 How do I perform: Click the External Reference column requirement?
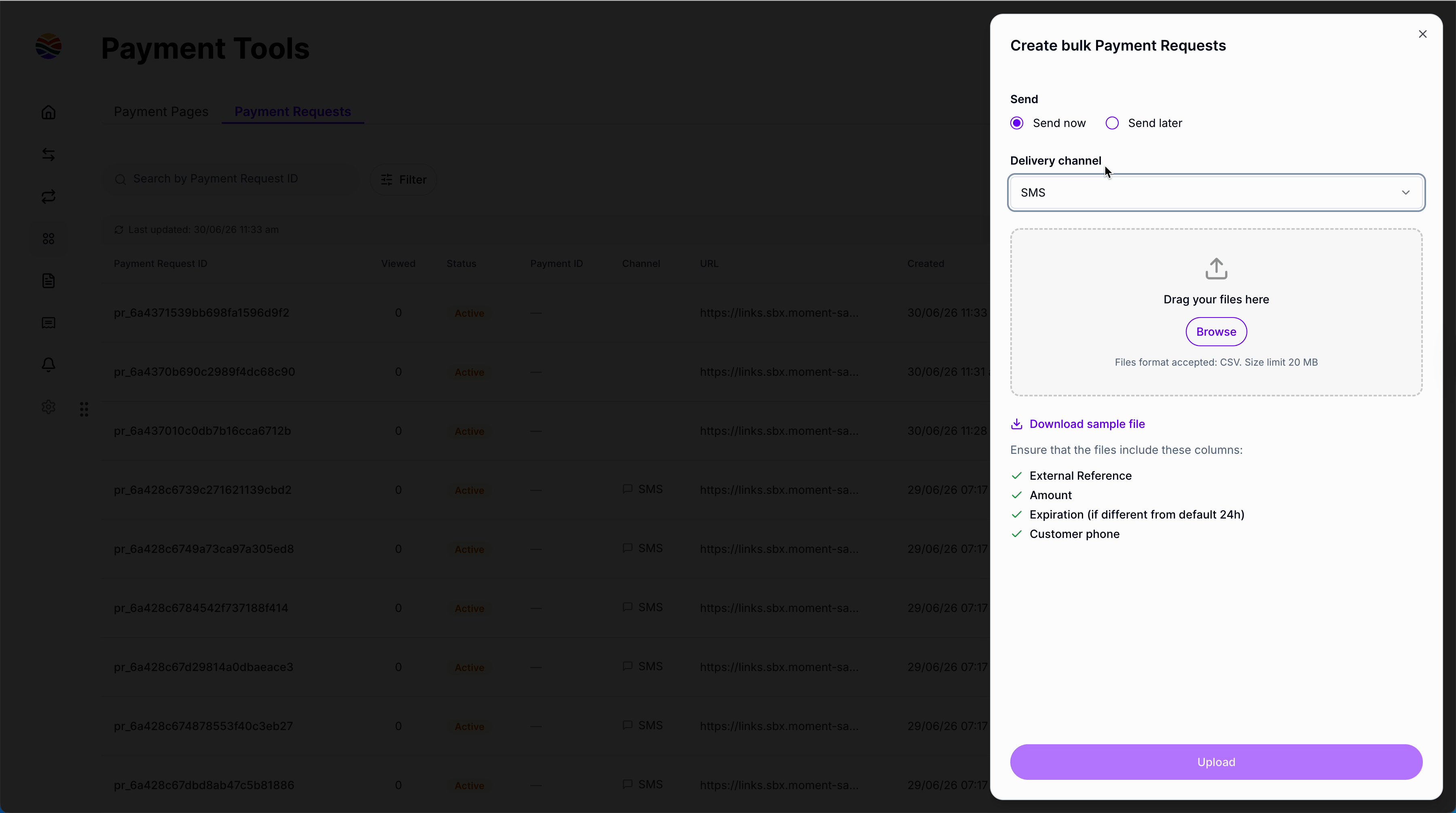[1080, 476]
